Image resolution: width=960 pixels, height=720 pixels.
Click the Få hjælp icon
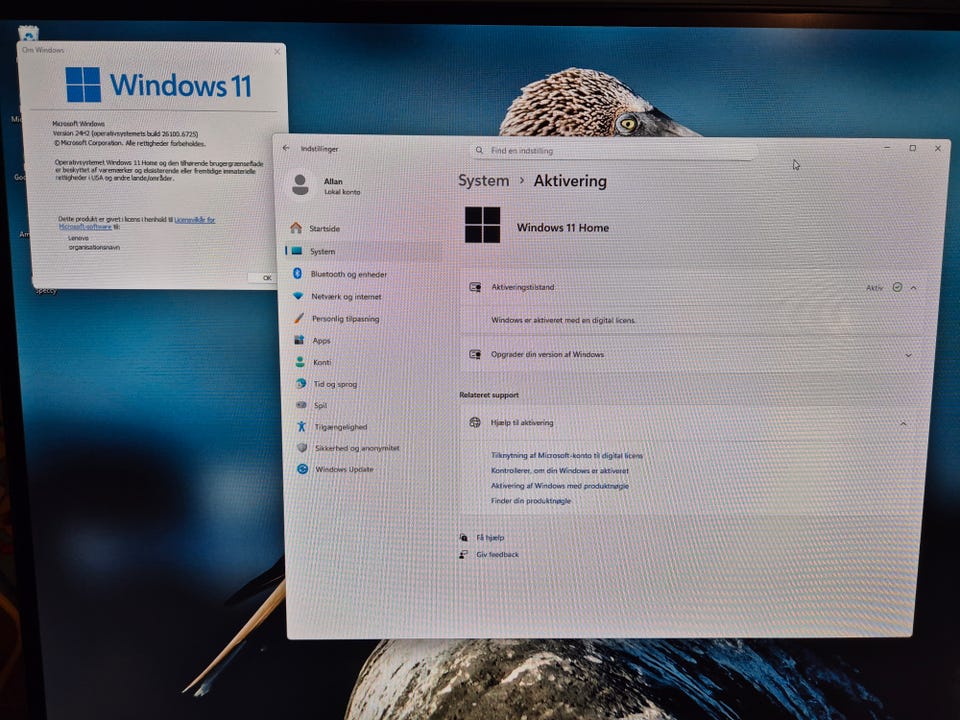[x=463, y=538]
